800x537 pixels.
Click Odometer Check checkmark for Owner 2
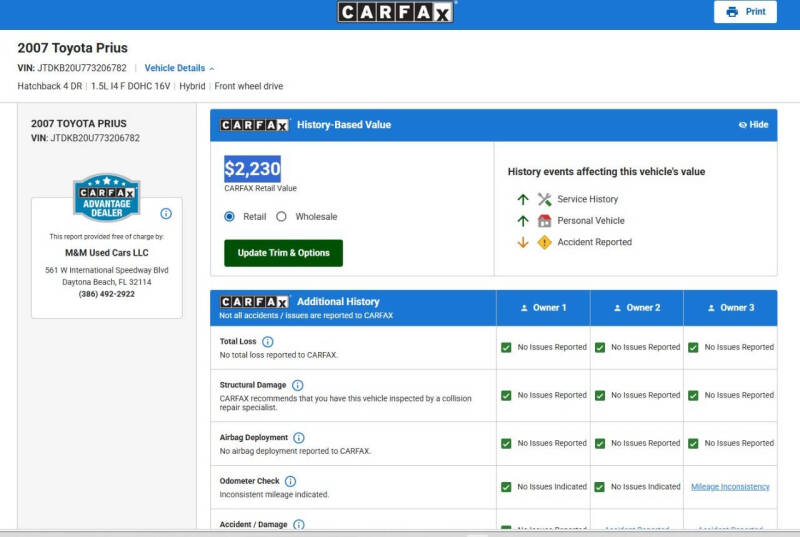[600, 487]
